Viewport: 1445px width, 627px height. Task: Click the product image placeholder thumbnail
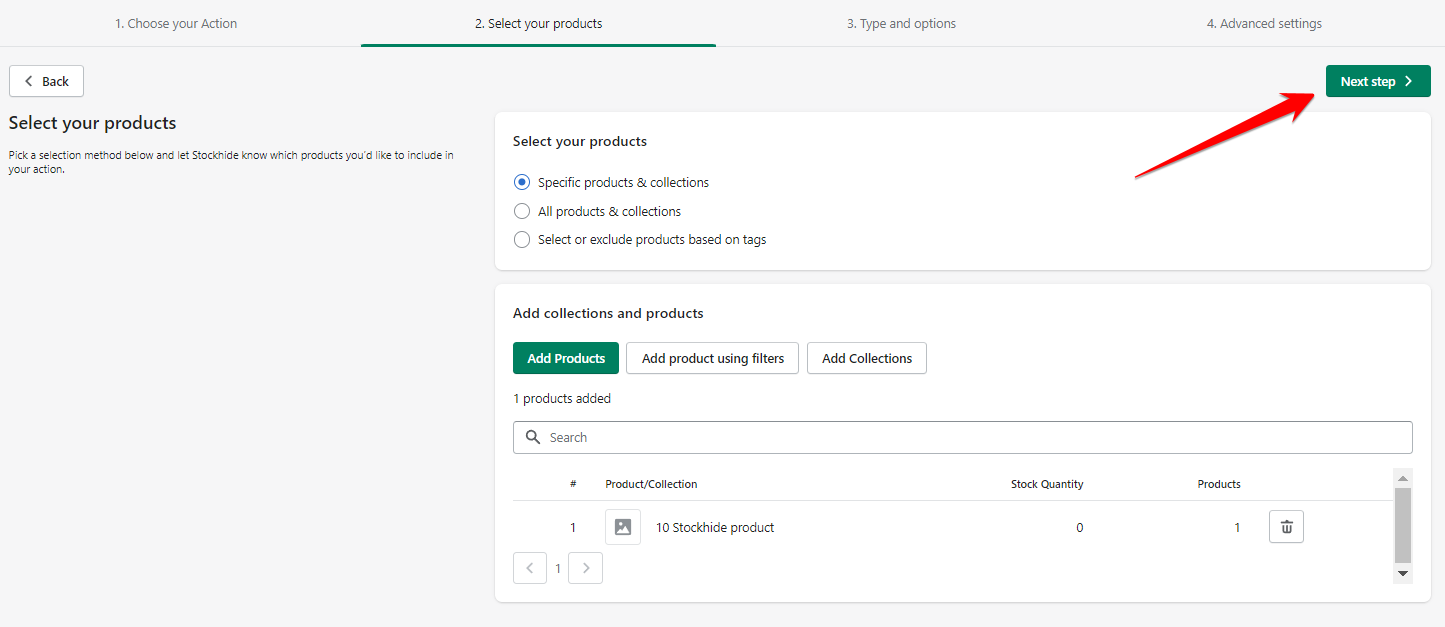(x=622, y=527)
